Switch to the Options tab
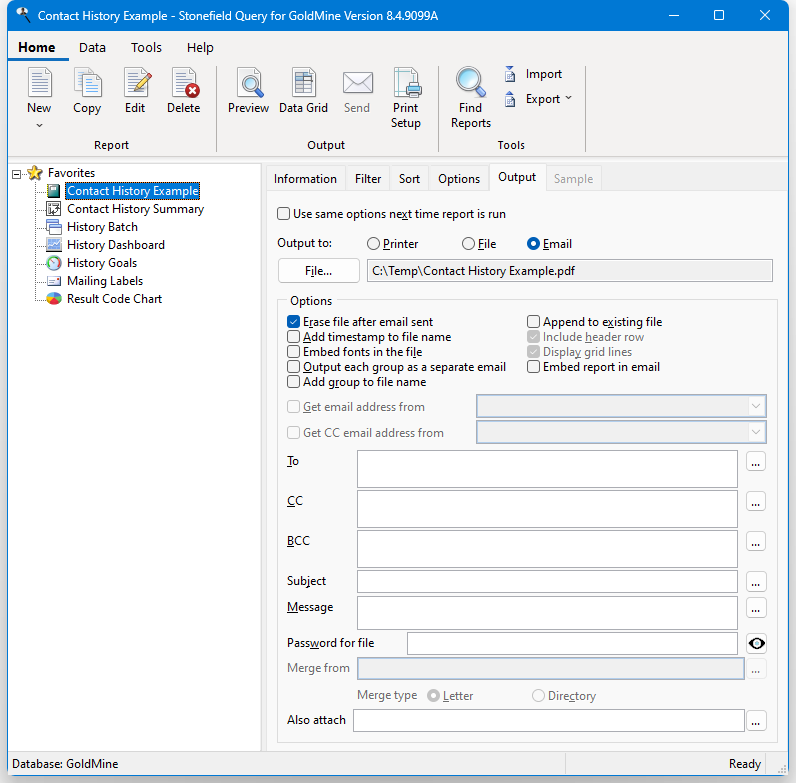 click(459, 179)
